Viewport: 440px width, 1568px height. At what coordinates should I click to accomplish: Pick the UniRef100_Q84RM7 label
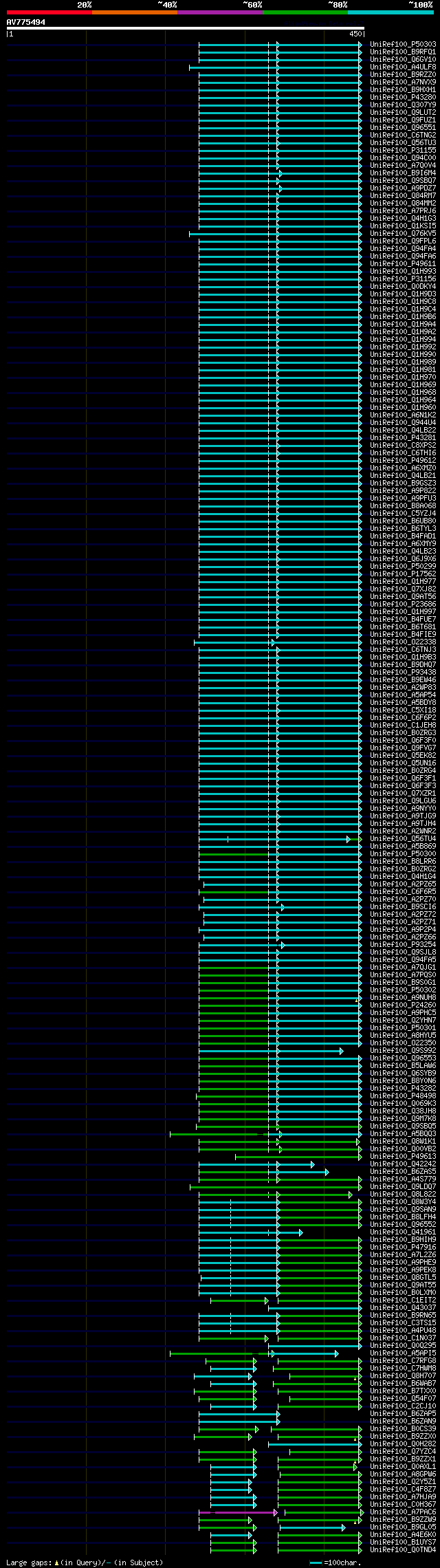tap(403, 195)
